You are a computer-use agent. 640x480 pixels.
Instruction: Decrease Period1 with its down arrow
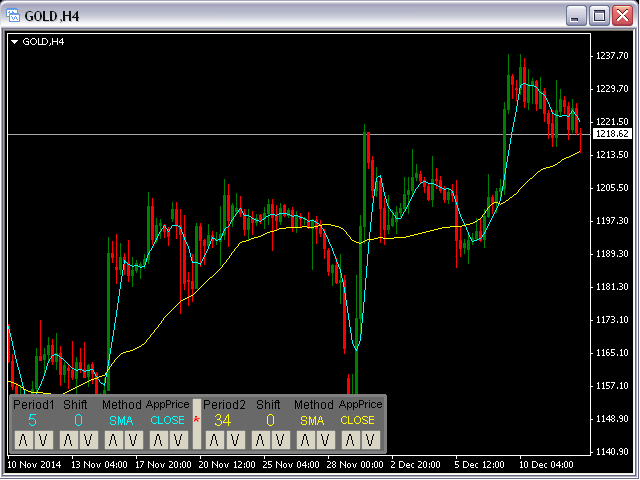point(41,439)
